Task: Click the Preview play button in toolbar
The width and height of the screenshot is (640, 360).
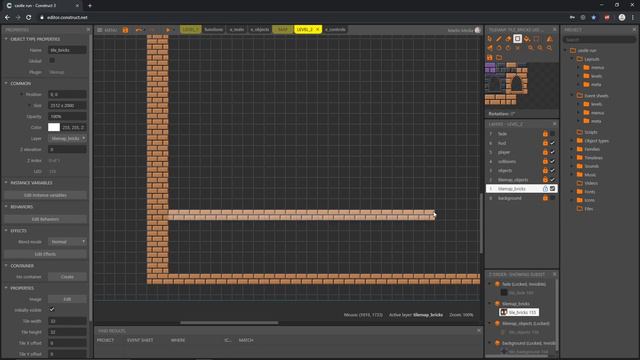Action: click(x=167, y=30)
